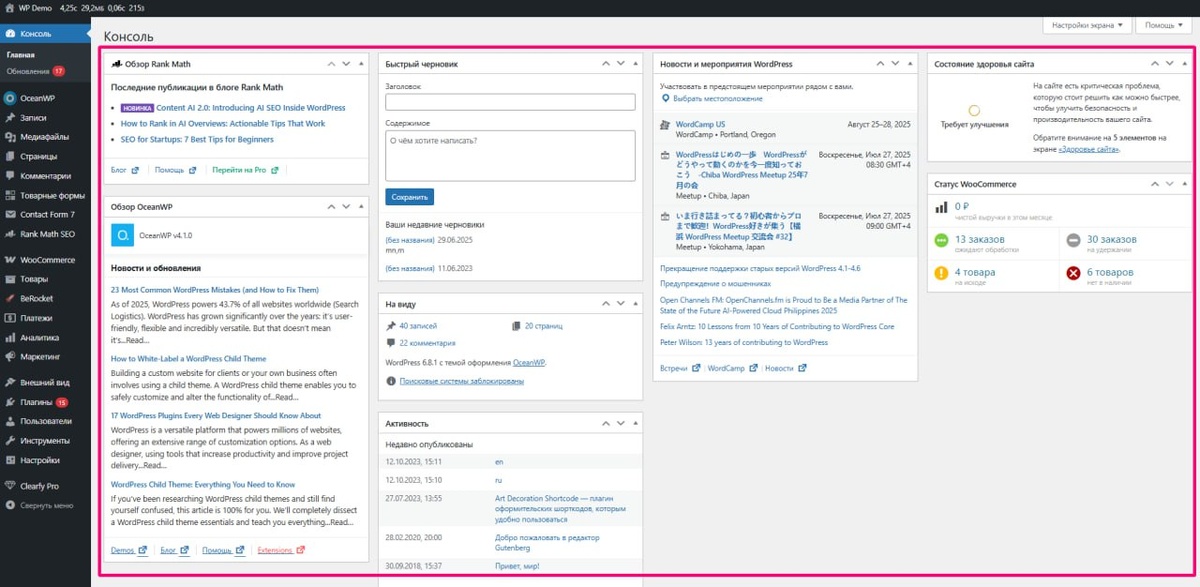Click the Содержимое text area

coord(510,155)
